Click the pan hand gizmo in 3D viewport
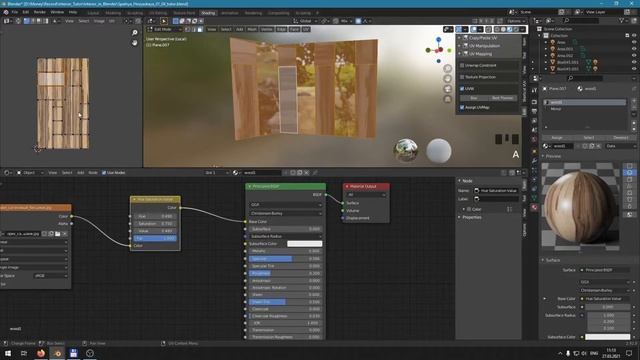The height and width of the screenshot is (360, 640). pos(448,79)
